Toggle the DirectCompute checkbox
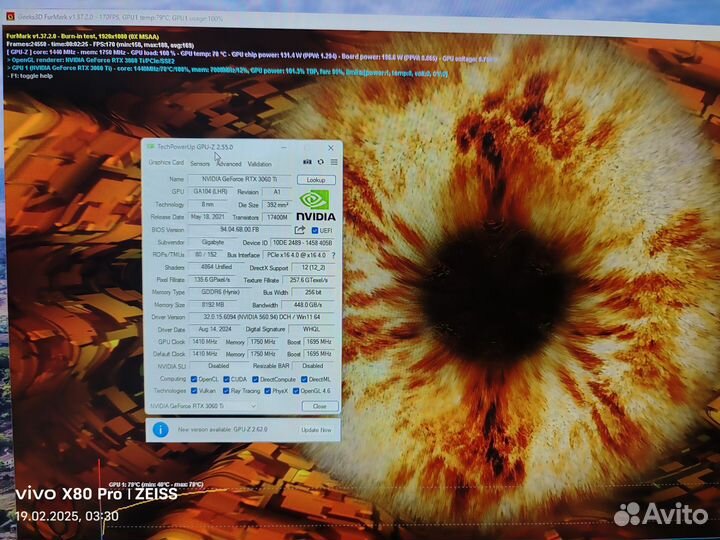The image size is (720, 540). click(255, 379)
